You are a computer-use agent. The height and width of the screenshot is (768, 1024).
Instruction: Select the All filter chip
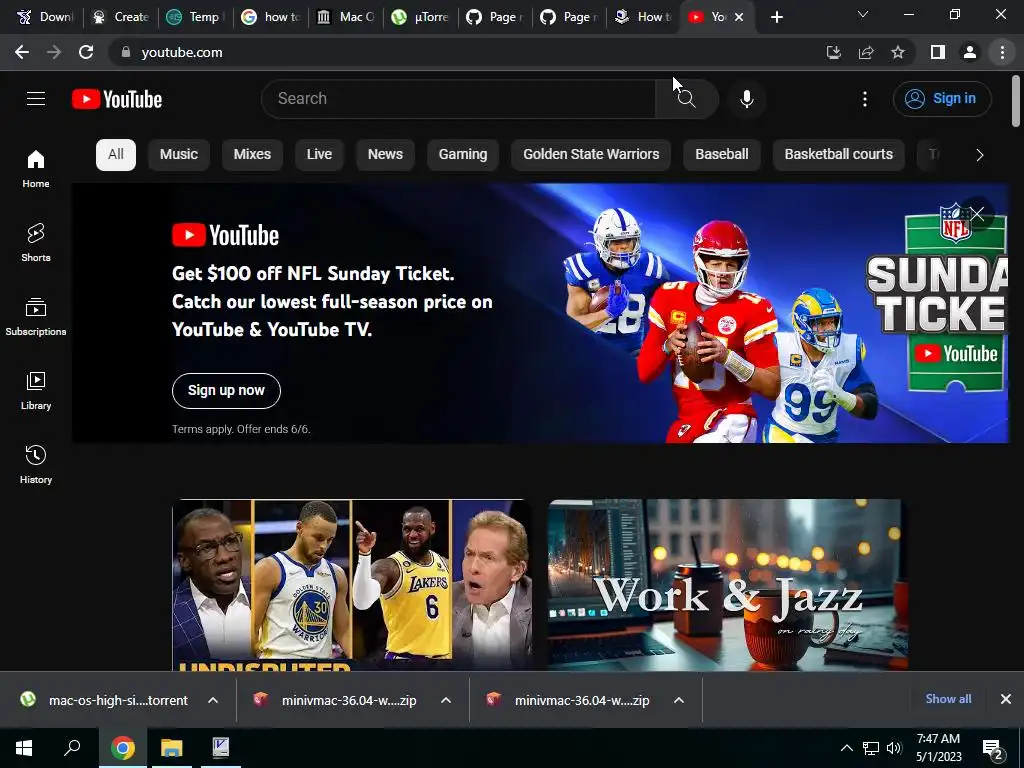[x=116, y=155]
